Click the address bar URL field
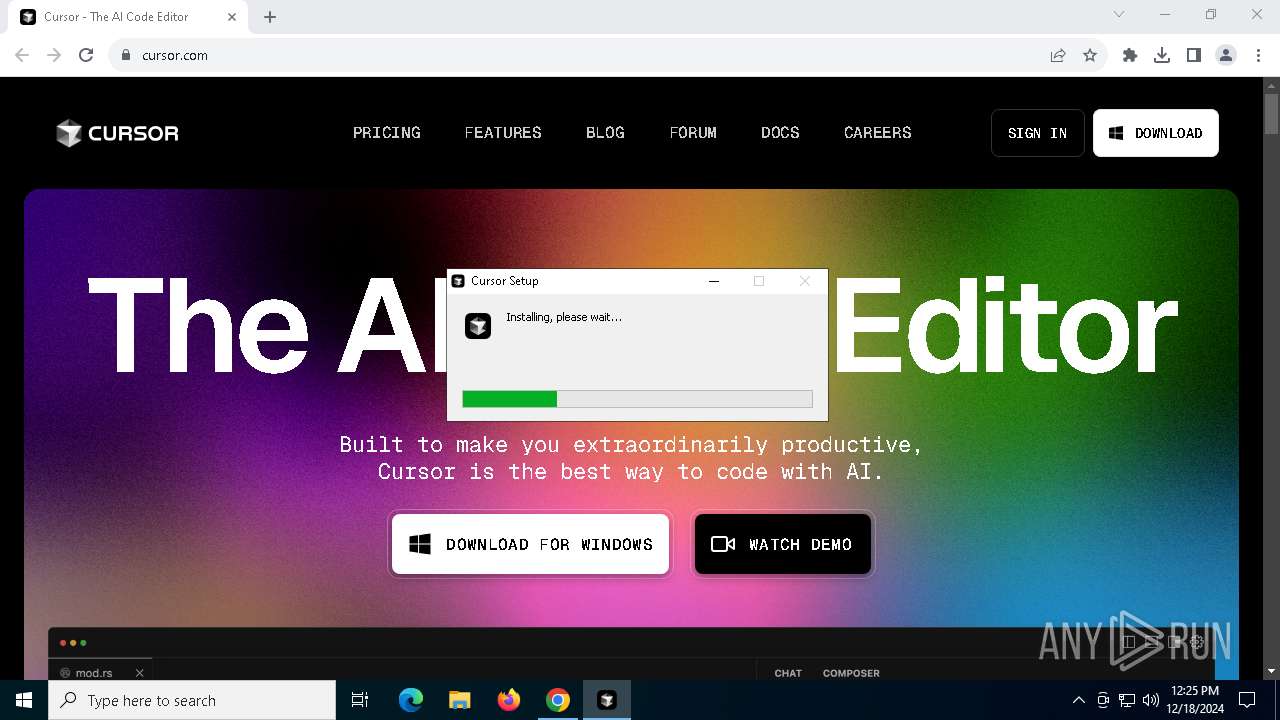 590,55
